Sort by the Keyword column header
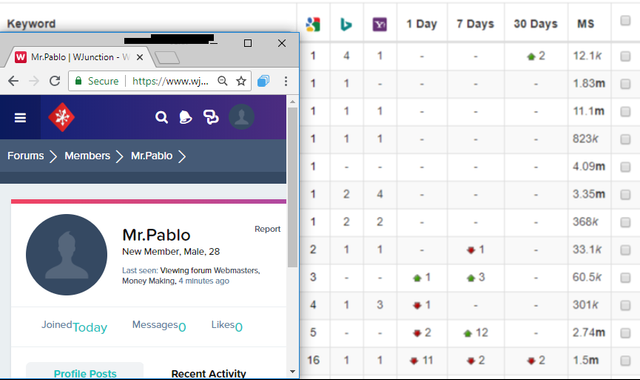Image resolution: width=640 pixels, height=380 pixels. 31,24
